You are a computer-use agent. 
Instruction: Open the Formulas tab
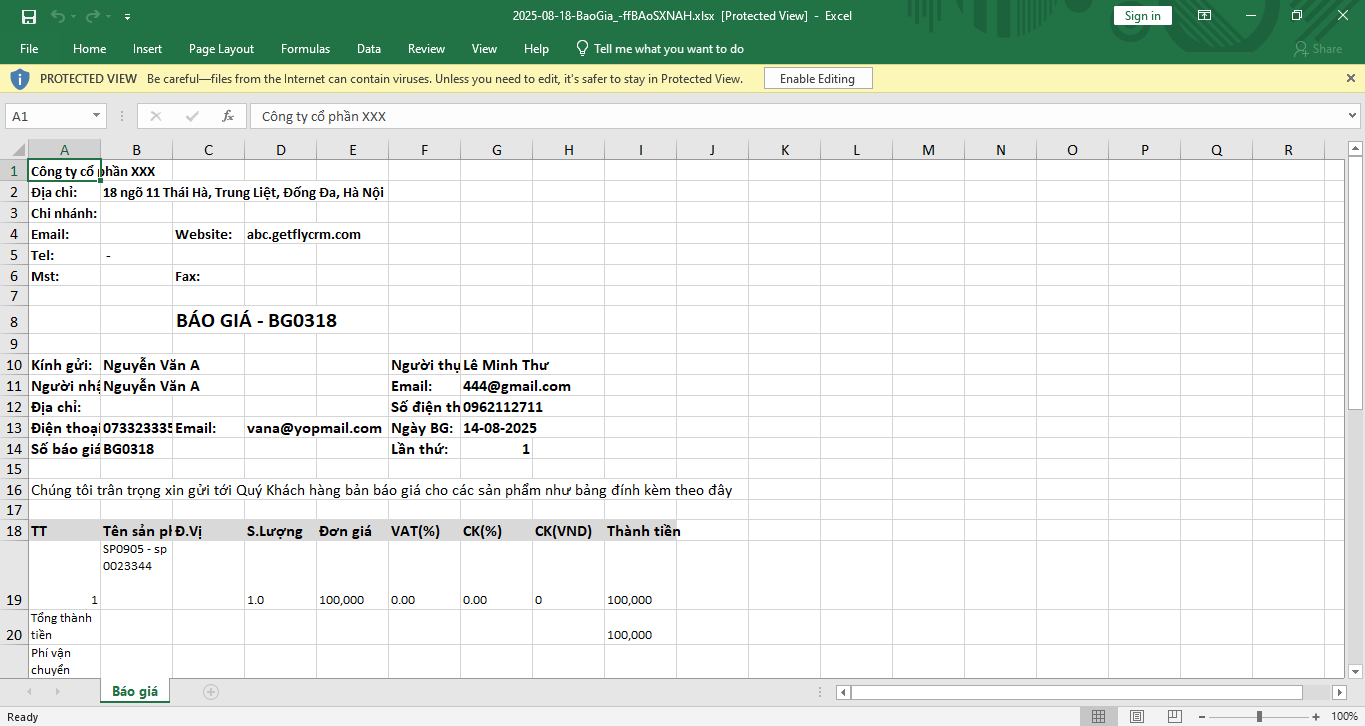(305, 49)
